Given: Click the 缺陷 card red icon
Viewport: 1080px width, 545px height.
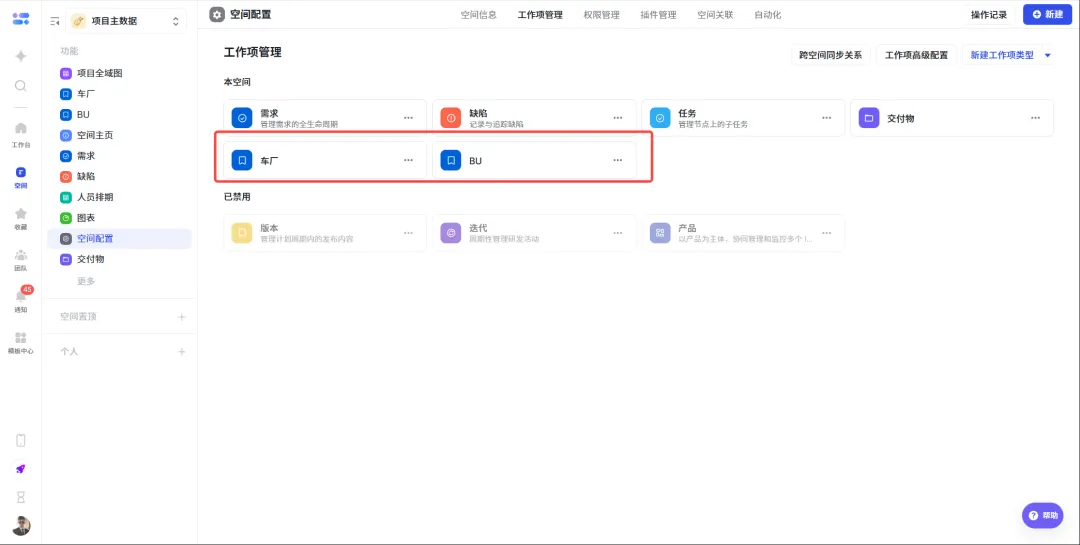Looking at the screenshot, I should [x=450, y=118].
